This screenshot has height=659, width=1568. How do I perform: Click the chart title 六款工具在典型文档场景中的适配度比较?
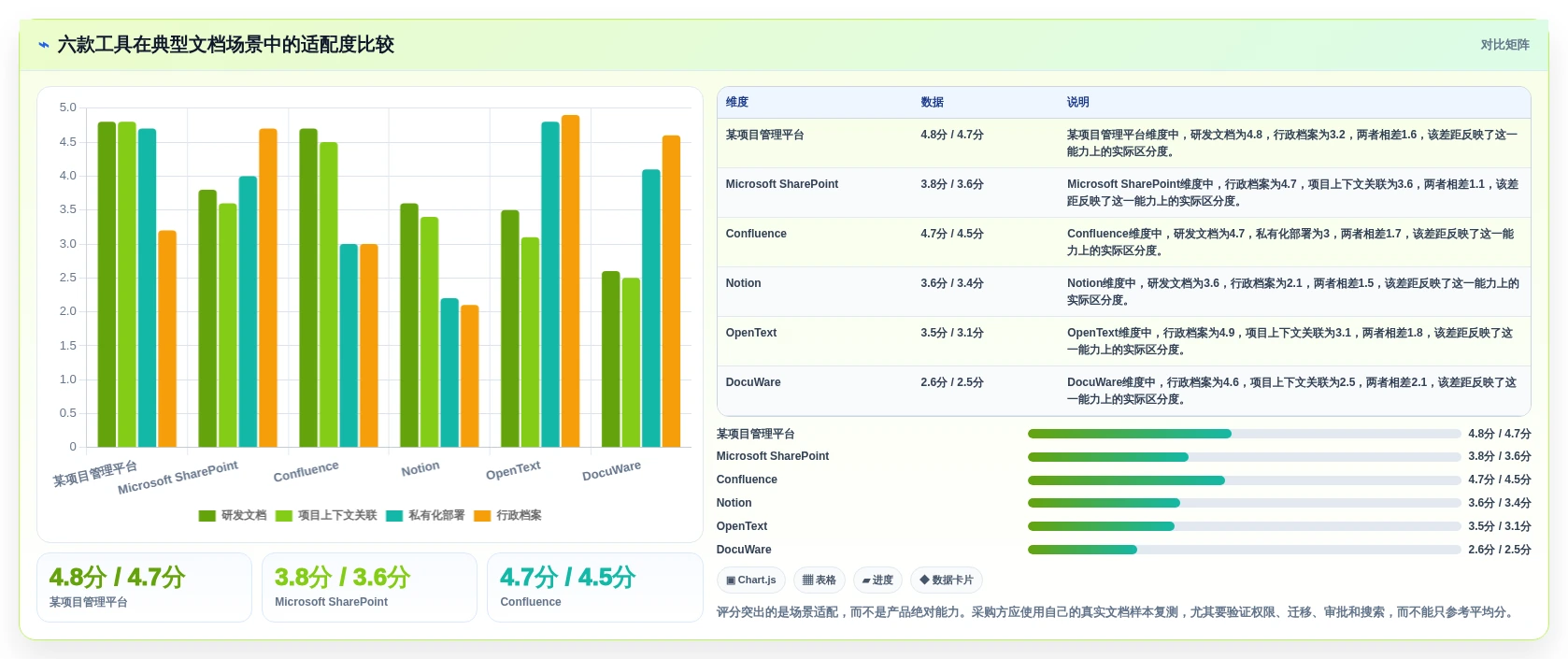coord(225,45)
